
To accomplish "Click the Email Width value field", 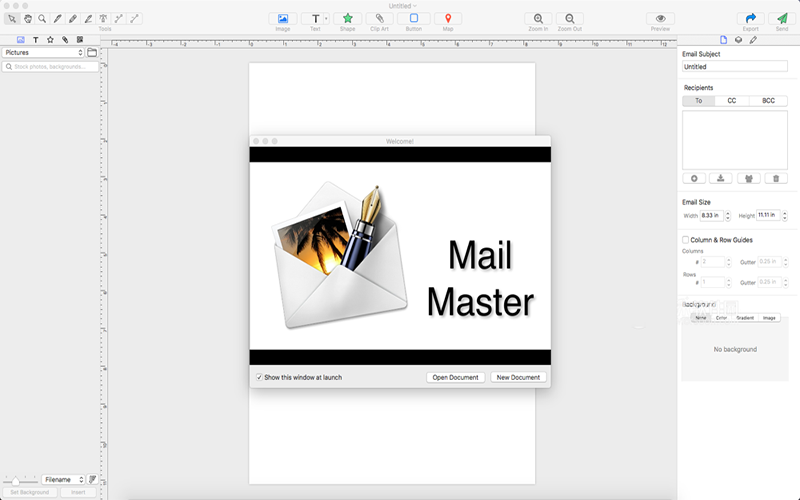I will coord(712,215).
